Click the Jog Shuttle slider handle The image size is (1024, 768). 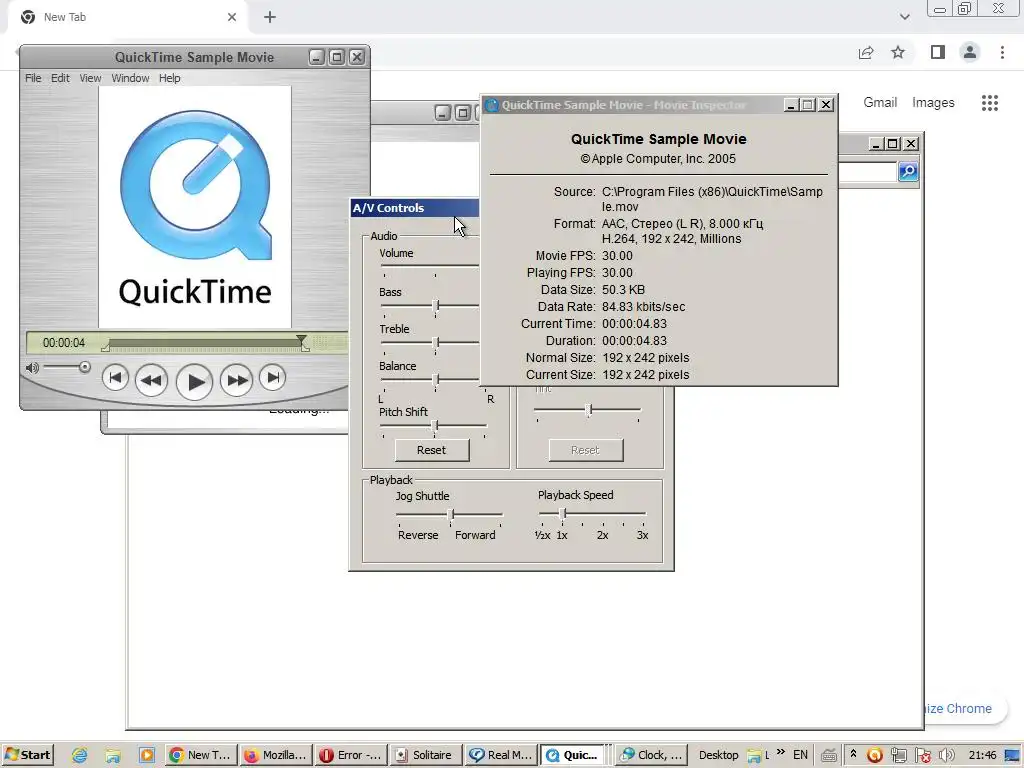tap(451, 515)
